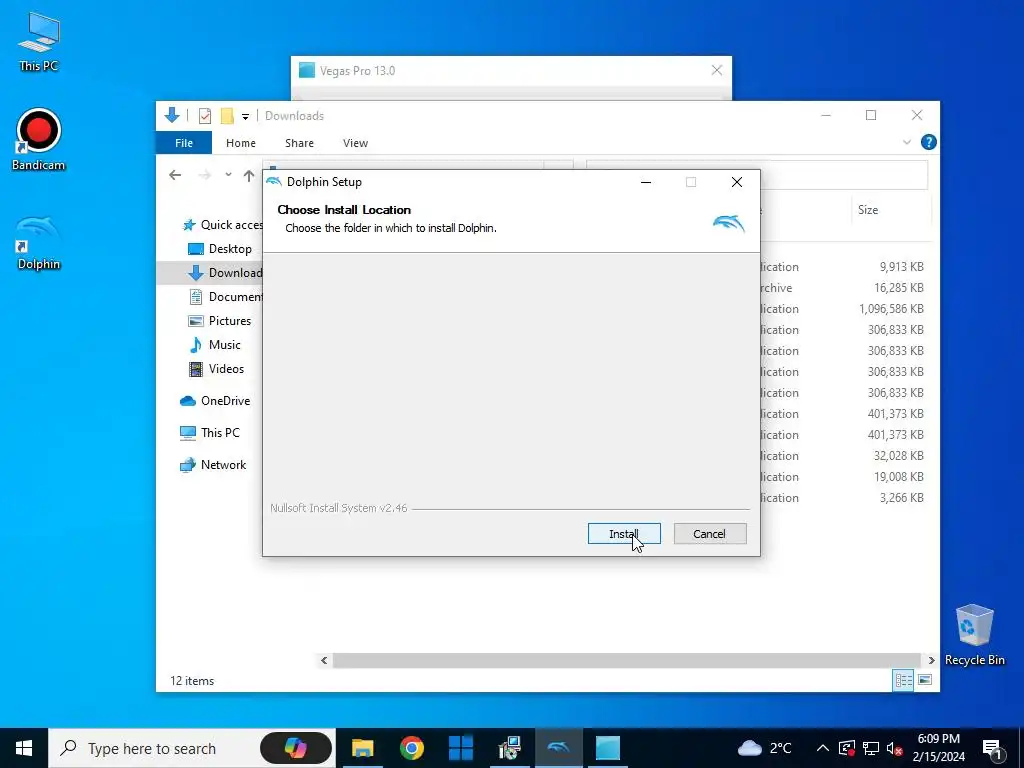Open the Home ribbon tab

click(x=241, y=143)
